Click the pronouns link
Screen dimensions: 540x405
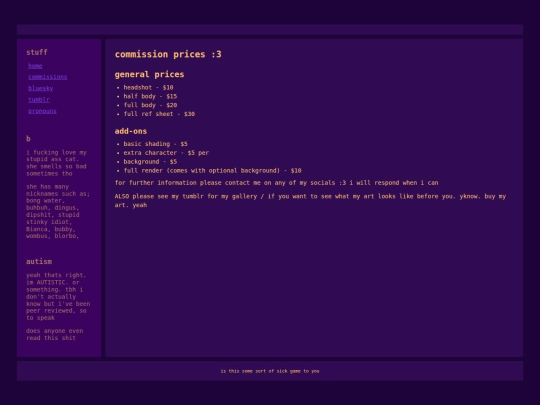click(42, 111)
